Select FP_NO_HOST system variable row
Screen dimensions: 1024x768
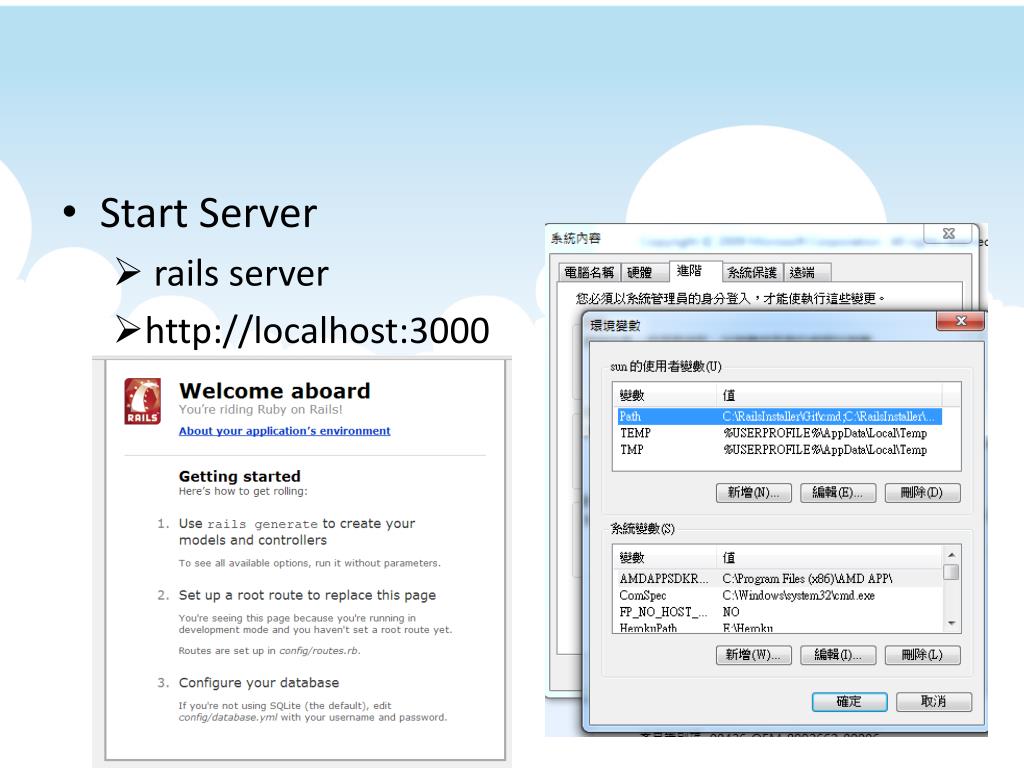(779, 612)
